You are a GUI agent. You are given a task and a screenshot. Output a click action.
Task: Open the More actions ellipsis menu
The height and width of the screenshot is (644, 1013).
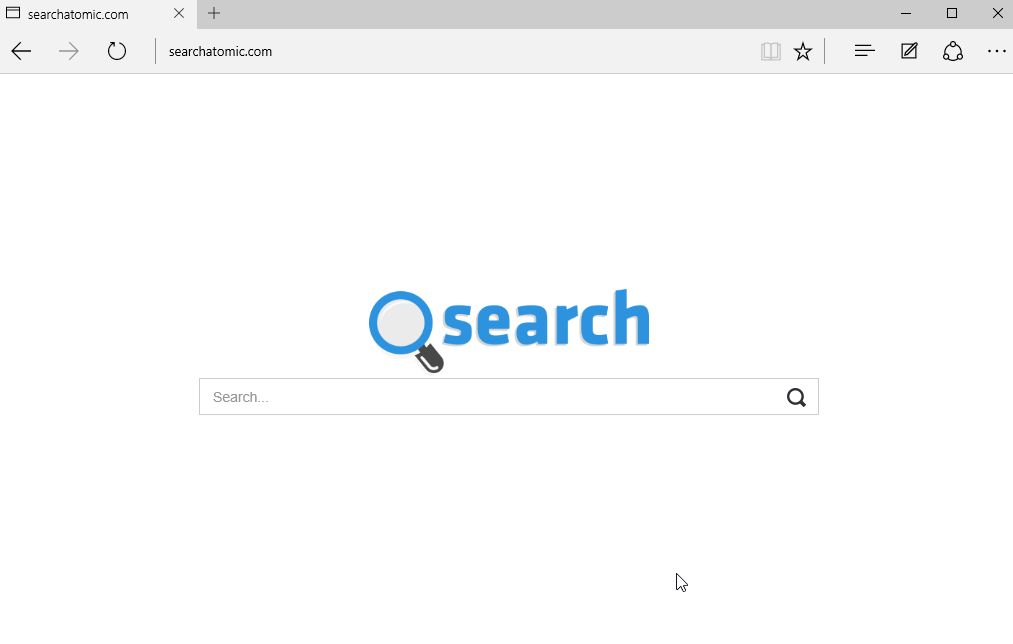997,51
